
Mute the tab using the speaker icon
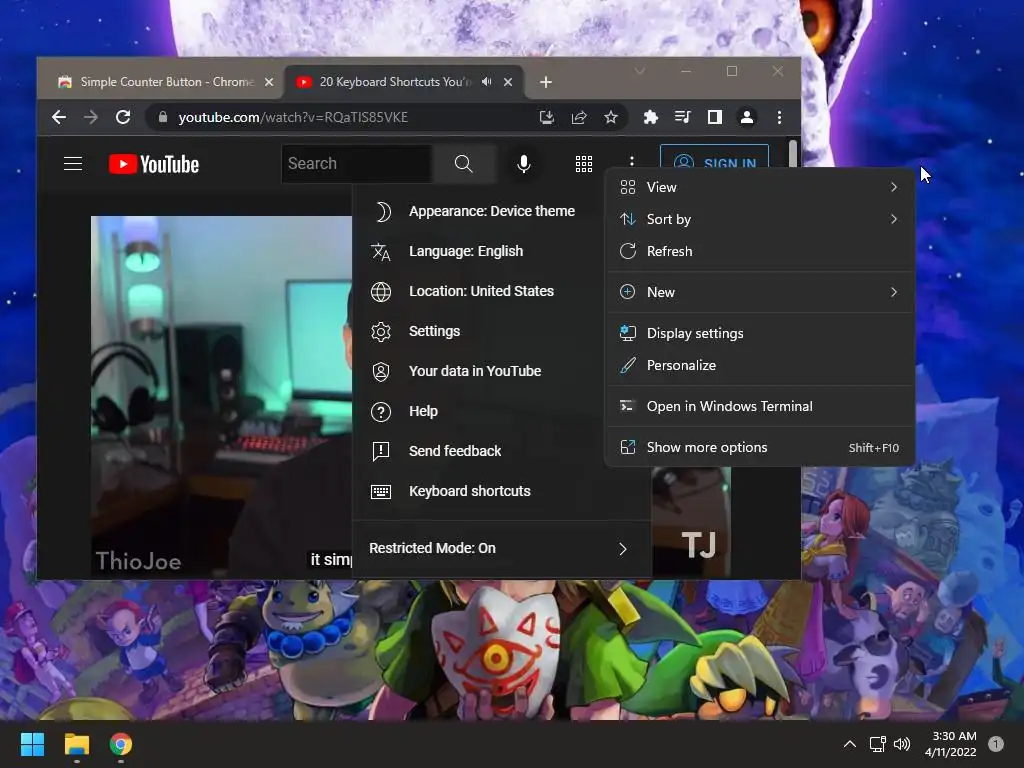tap(487, 82)
